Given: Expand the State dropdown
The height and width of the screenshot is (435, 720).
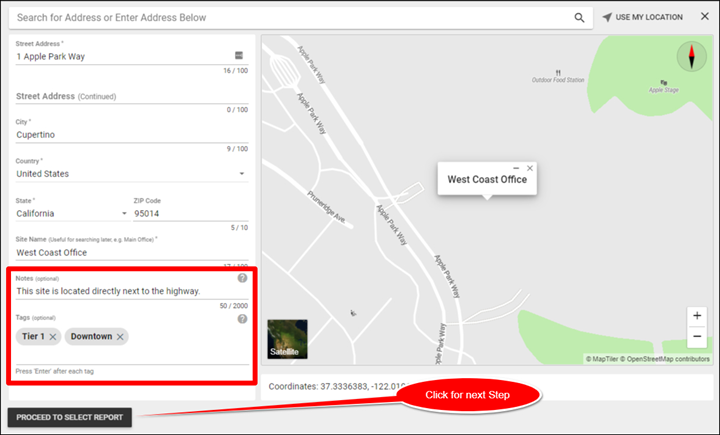Looking at the screenshot, I should pos(124,213).
